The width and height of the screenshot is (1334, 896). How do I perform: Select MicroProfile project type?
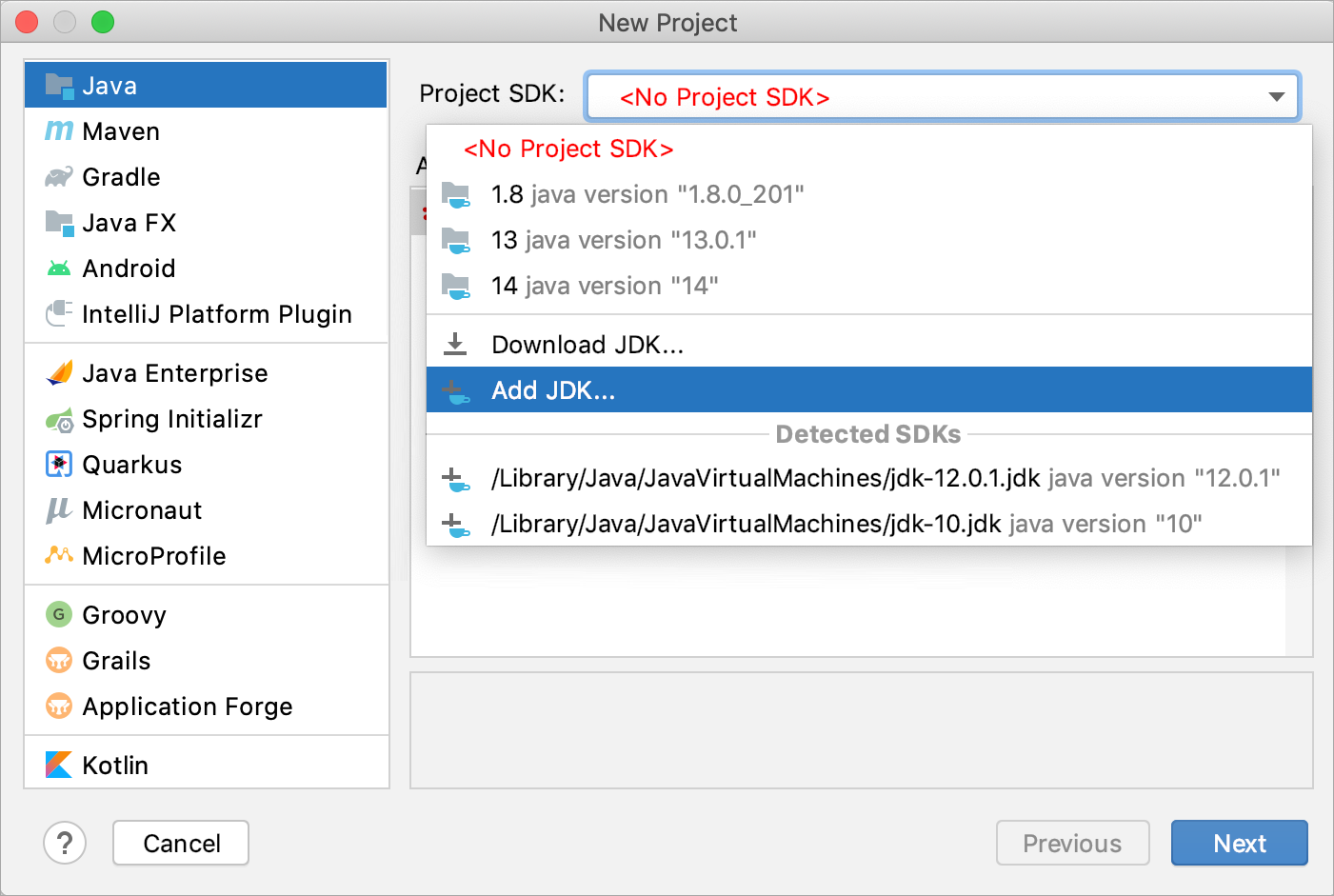coord(206,555)
